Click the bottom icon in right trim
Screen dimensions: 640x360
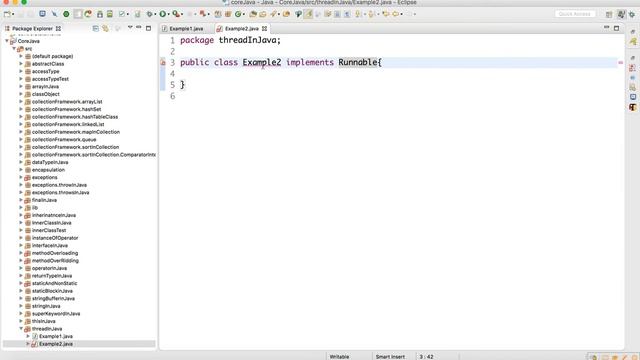coord(633,107)
